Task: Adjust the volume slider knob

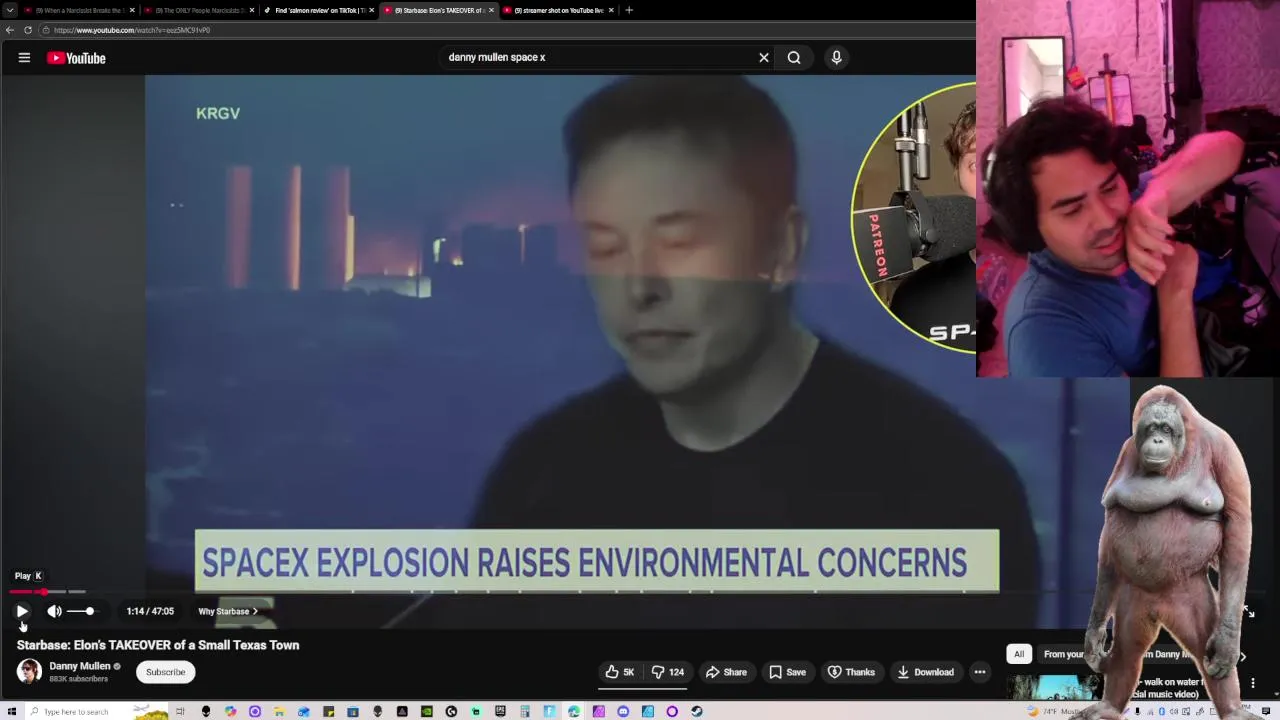Action: click(x=90, y=611)
